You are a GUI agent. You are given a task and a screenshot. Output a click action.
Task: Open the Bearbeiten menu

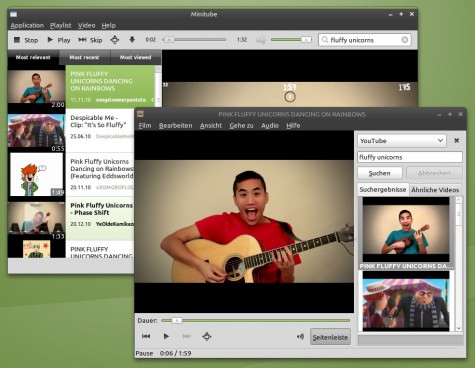click(x=175, y=126)
